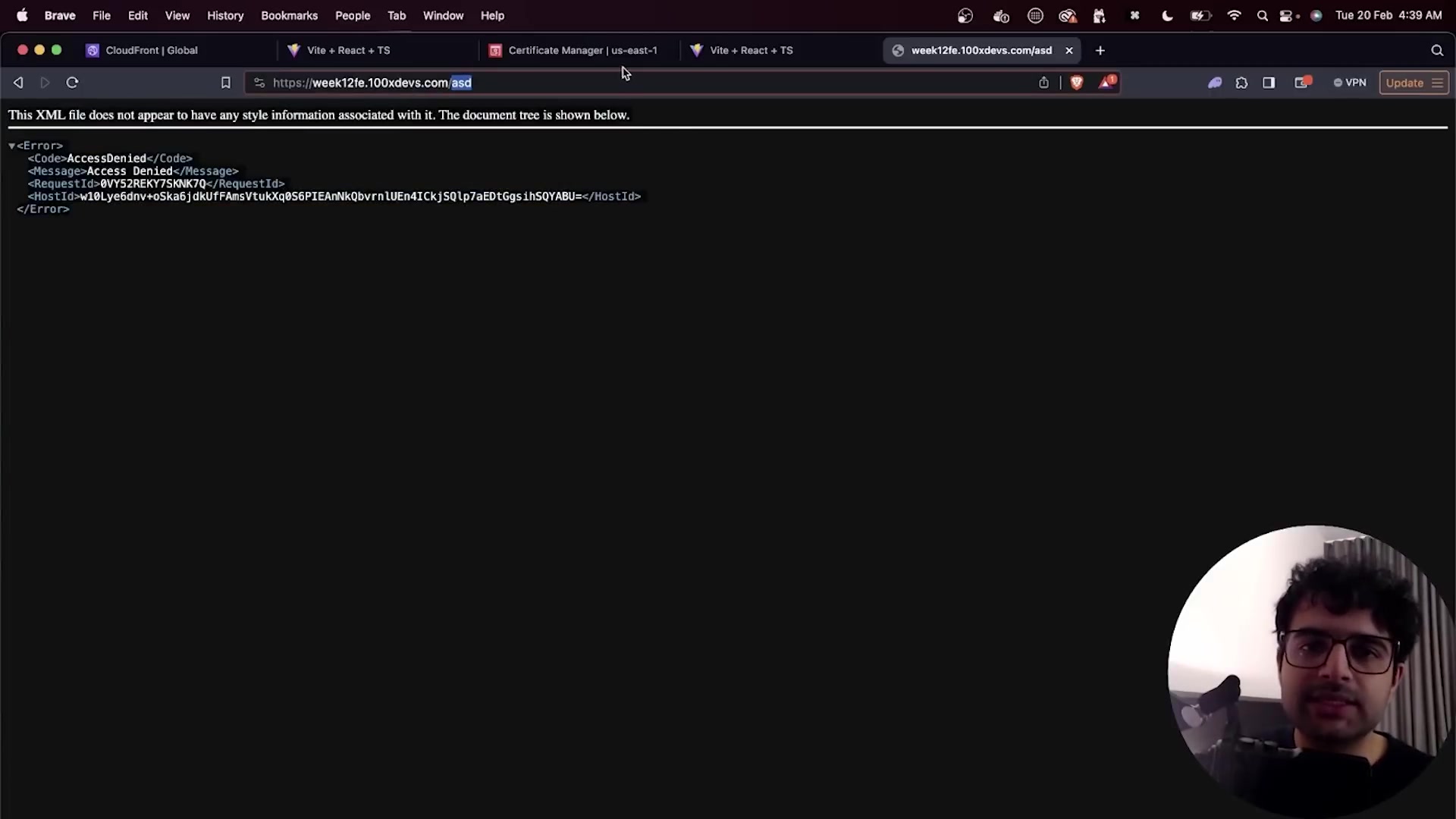1456x819 pixels.
Task: Open Siri icon in menu bar
Action: click(1316, 15)
